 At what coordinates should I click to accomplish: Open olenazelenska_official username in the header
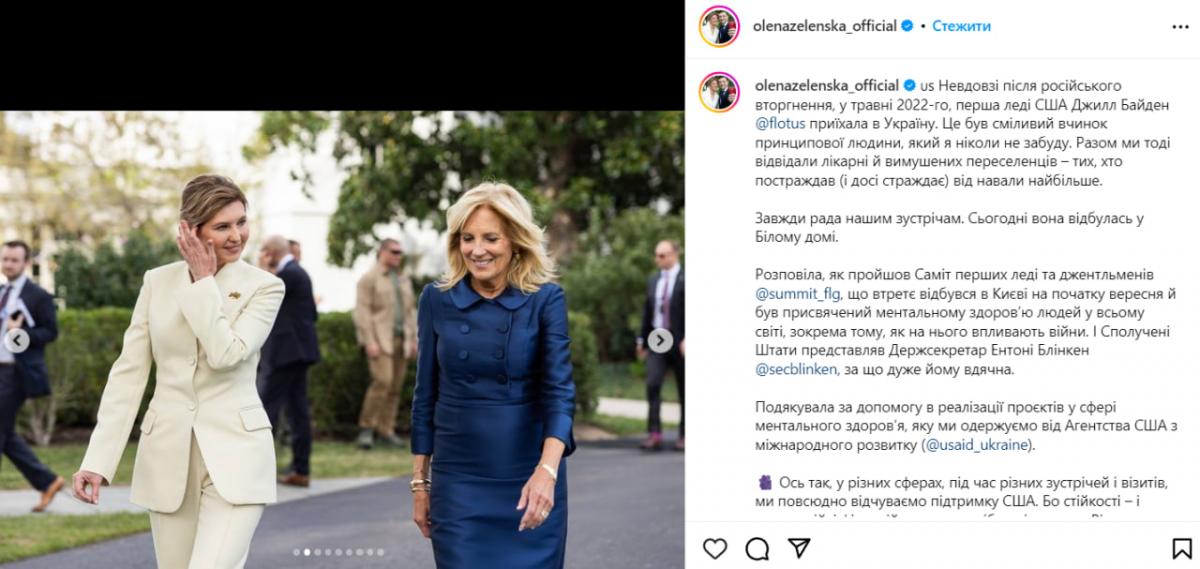pos(824,26)
